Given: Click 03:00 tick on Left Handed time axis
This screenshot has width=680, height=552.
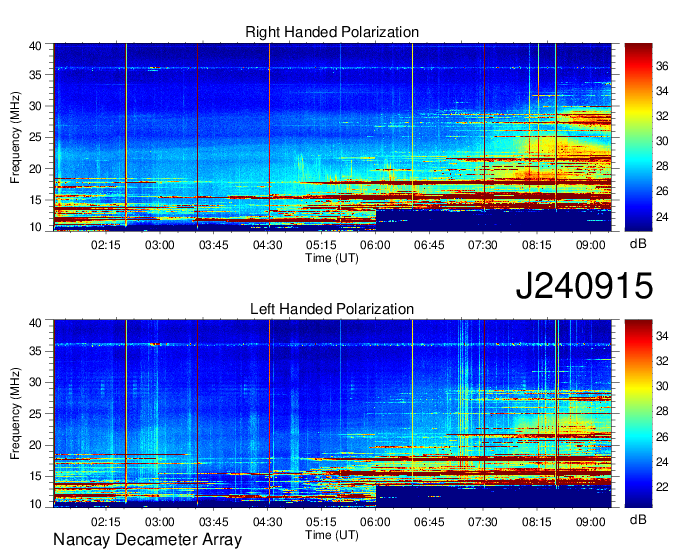Looking at the screenshot, I should [x=160, y=522].
